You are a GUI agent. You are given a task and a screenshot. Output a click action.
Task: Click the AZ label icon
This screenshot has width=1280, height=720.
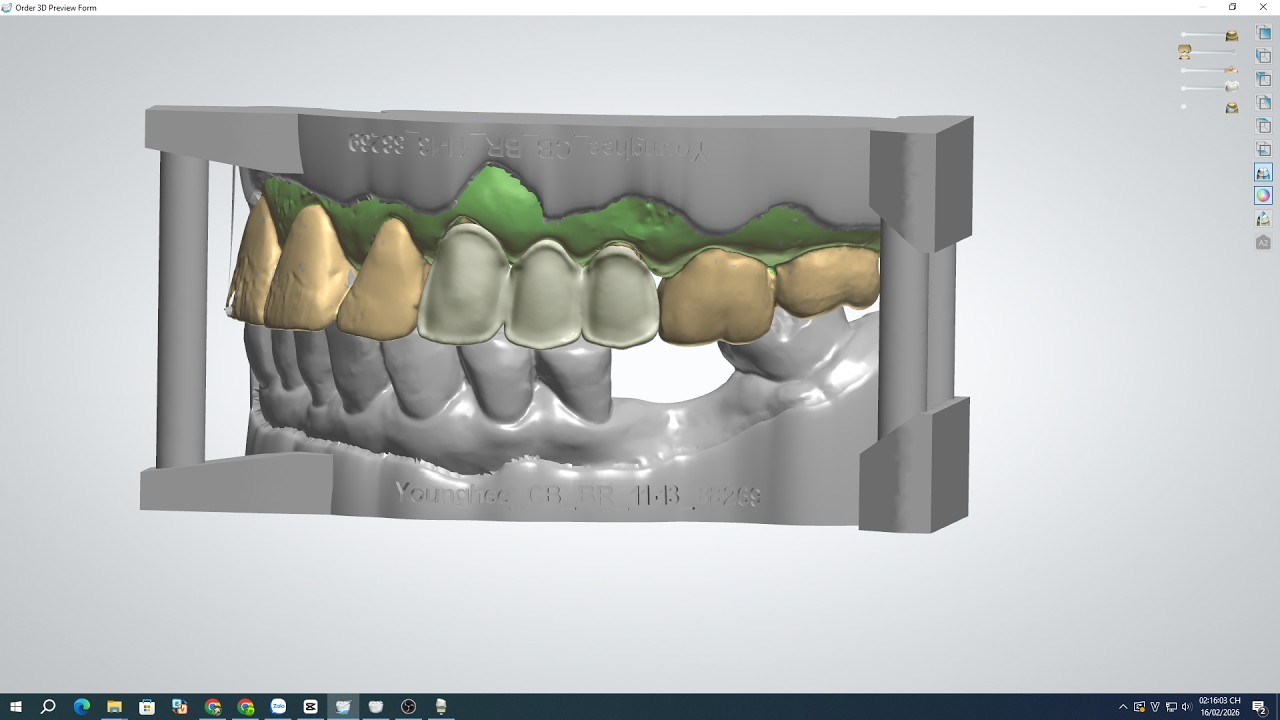click(1264, 242)
